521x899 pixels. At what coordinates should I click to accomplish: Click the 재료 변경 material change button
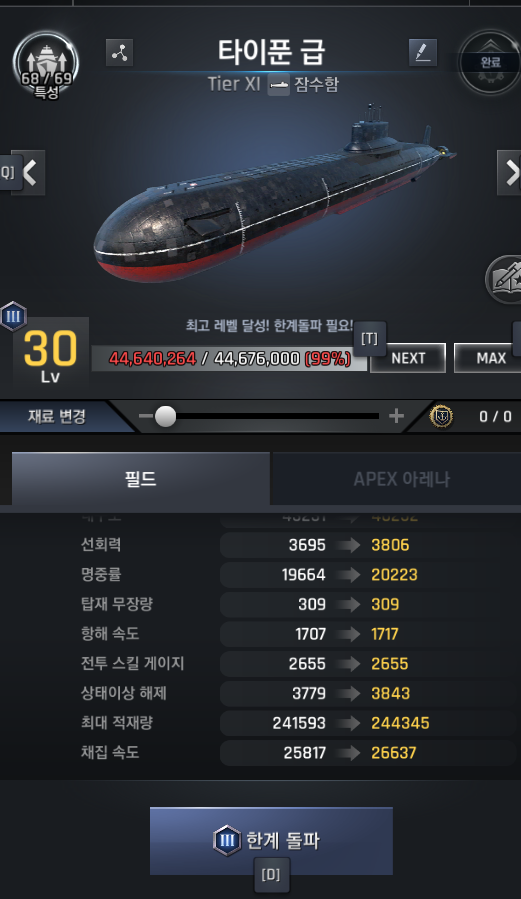click(x=57, y=416)
